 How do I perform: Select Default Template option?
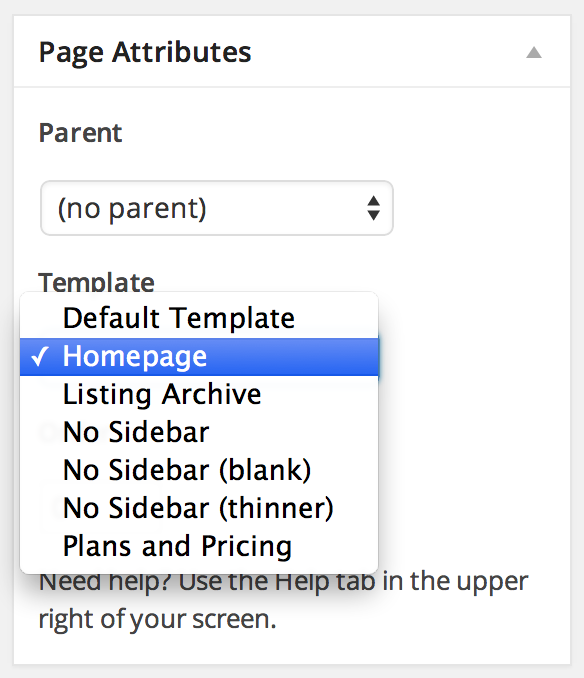click(x=199, y=318)
